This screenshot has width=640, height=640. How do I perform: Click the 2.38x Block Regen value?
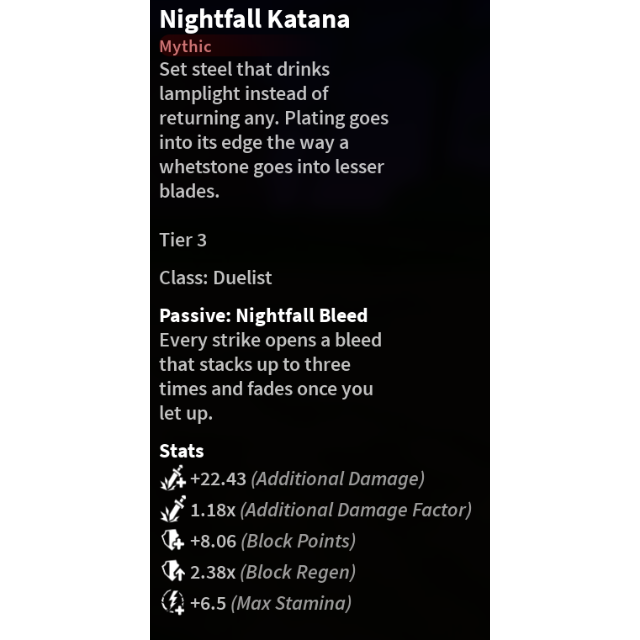click(x=213, y=572)
